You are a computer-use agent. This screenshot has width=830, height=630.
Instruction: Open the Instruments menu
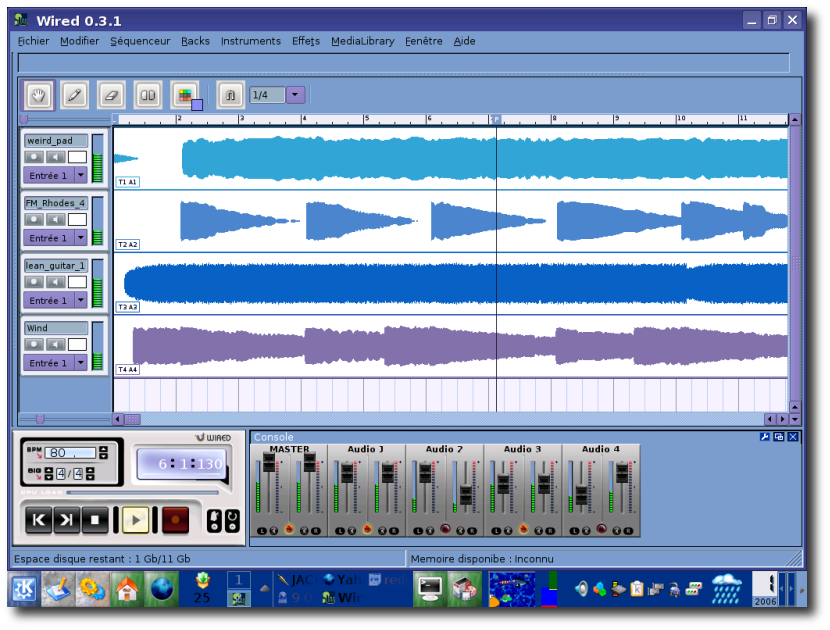pyautogui.click(x=250, y=41)
